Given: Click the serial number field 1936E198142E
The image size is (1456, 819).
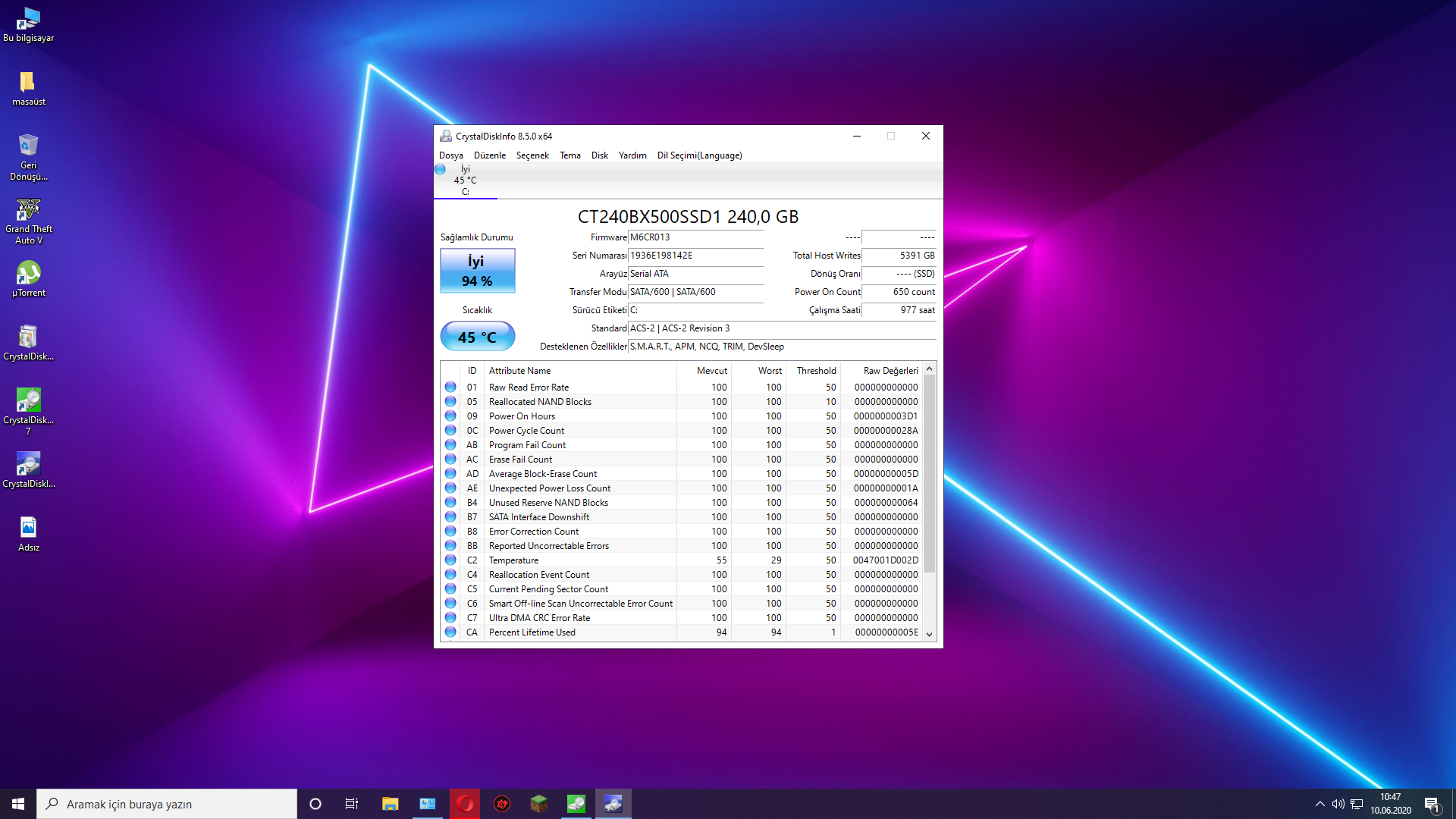Looking at the screenshot, I should (x=695, y=256).
